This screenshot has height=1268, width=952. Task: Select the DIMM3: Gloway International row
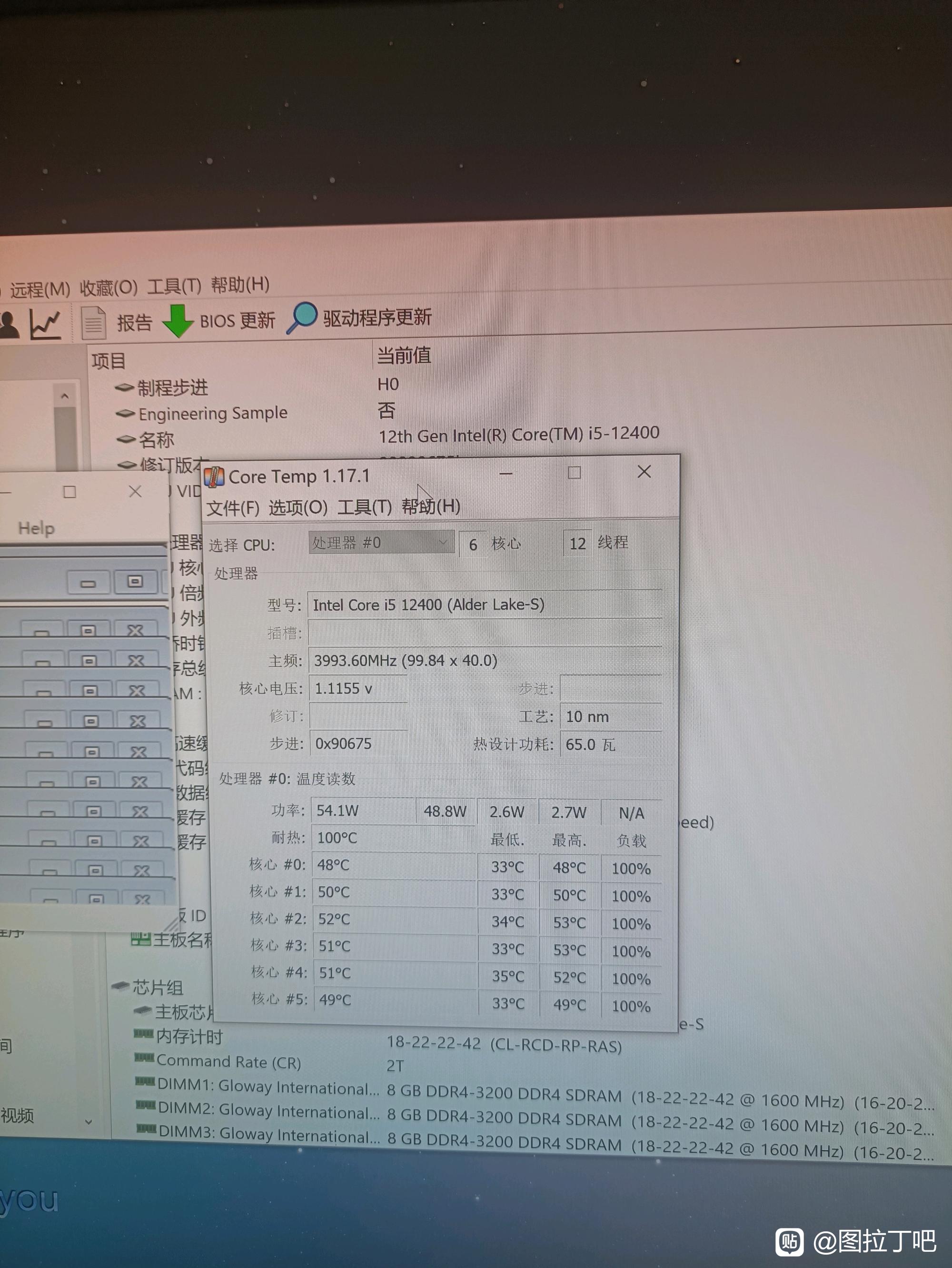pos(269,1134)
